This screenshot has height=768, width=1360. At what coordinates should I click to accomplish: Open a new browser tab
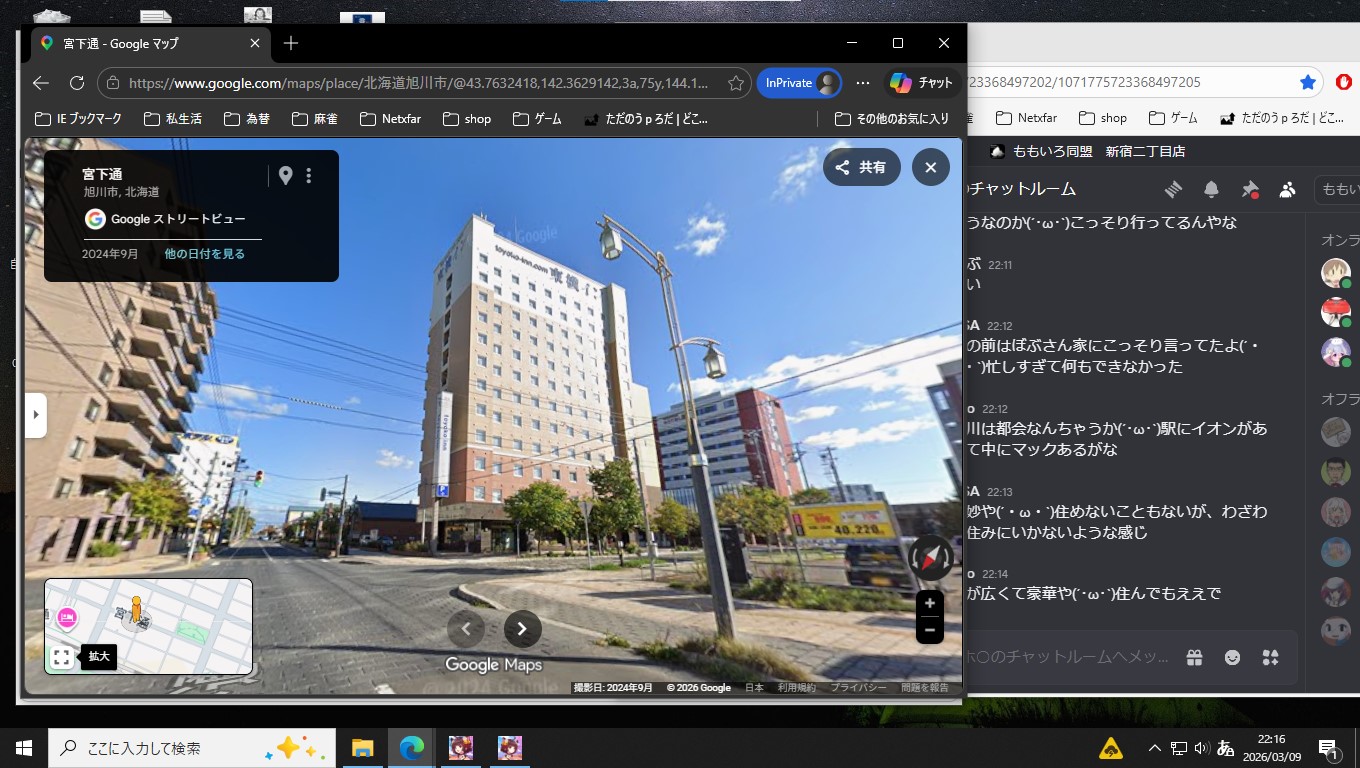[x=291, y=43]
